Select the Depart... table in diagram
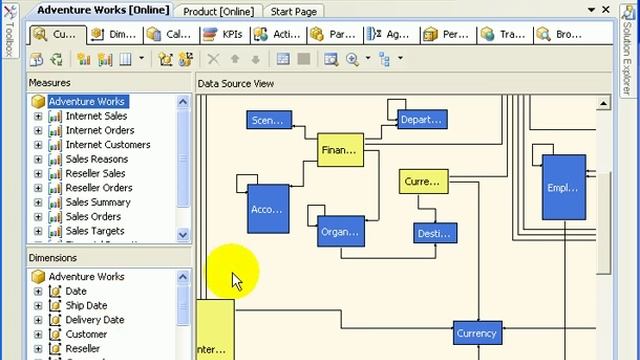This screenshot has width=640, height=360. [x=422, y=120]
